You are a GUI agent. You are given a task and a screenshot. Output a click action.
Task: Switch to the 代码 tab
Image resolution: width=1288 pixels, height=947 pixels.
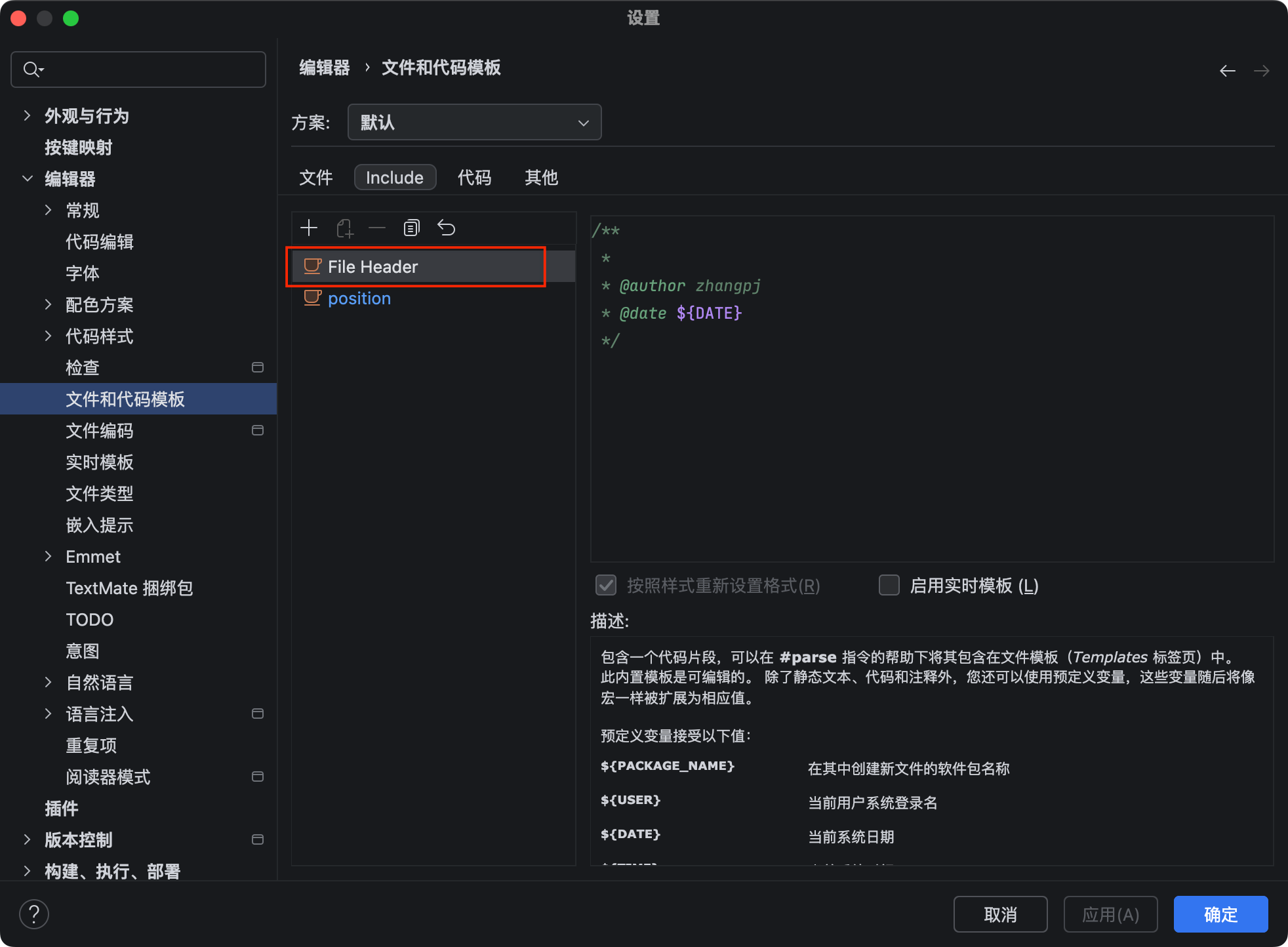pyautogui.click(x=474, y=178)
